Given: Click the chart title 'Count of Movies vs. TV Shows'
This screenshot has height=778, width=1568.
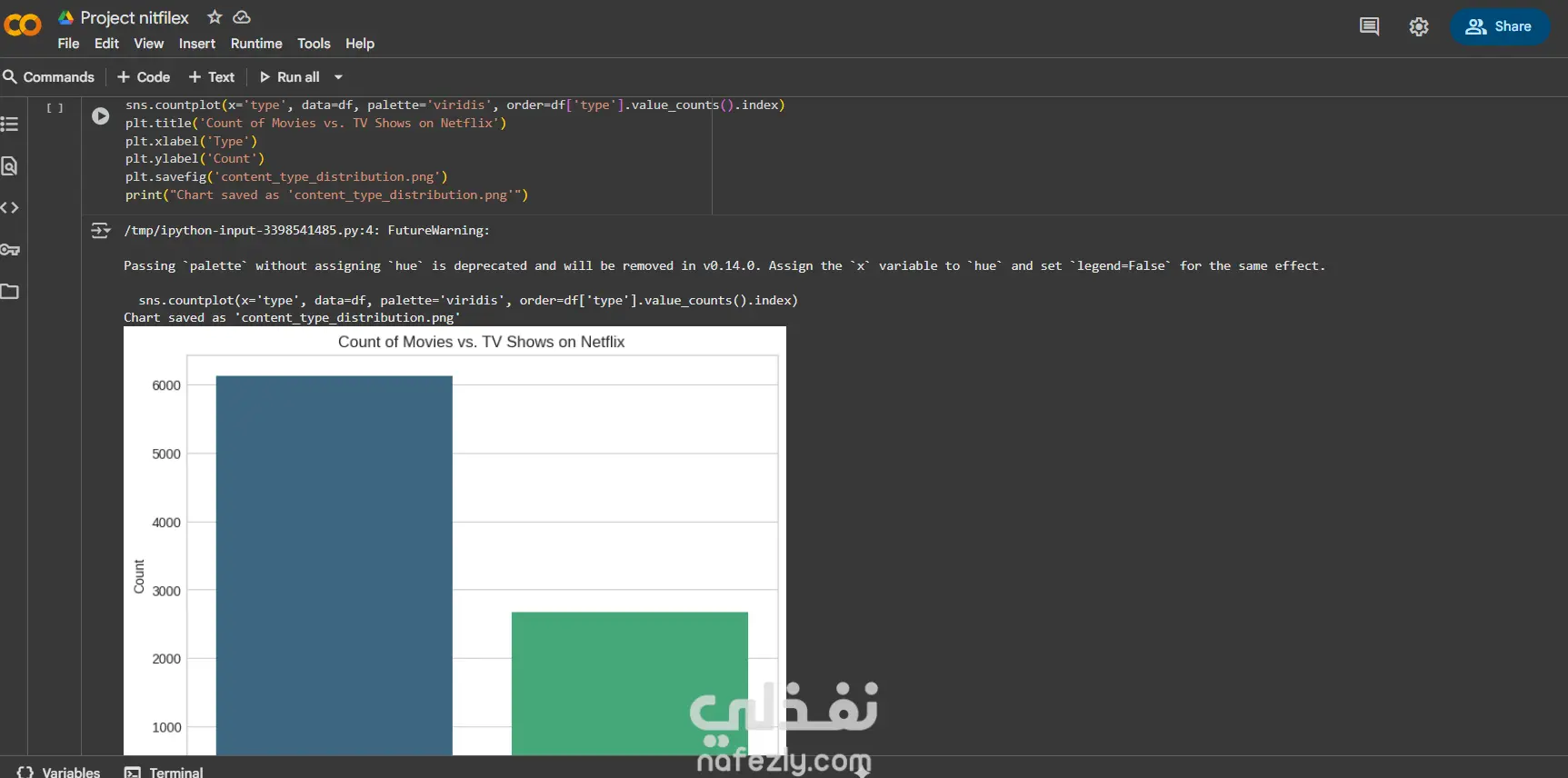Looking at the screenshot, I should click(482, 342).
